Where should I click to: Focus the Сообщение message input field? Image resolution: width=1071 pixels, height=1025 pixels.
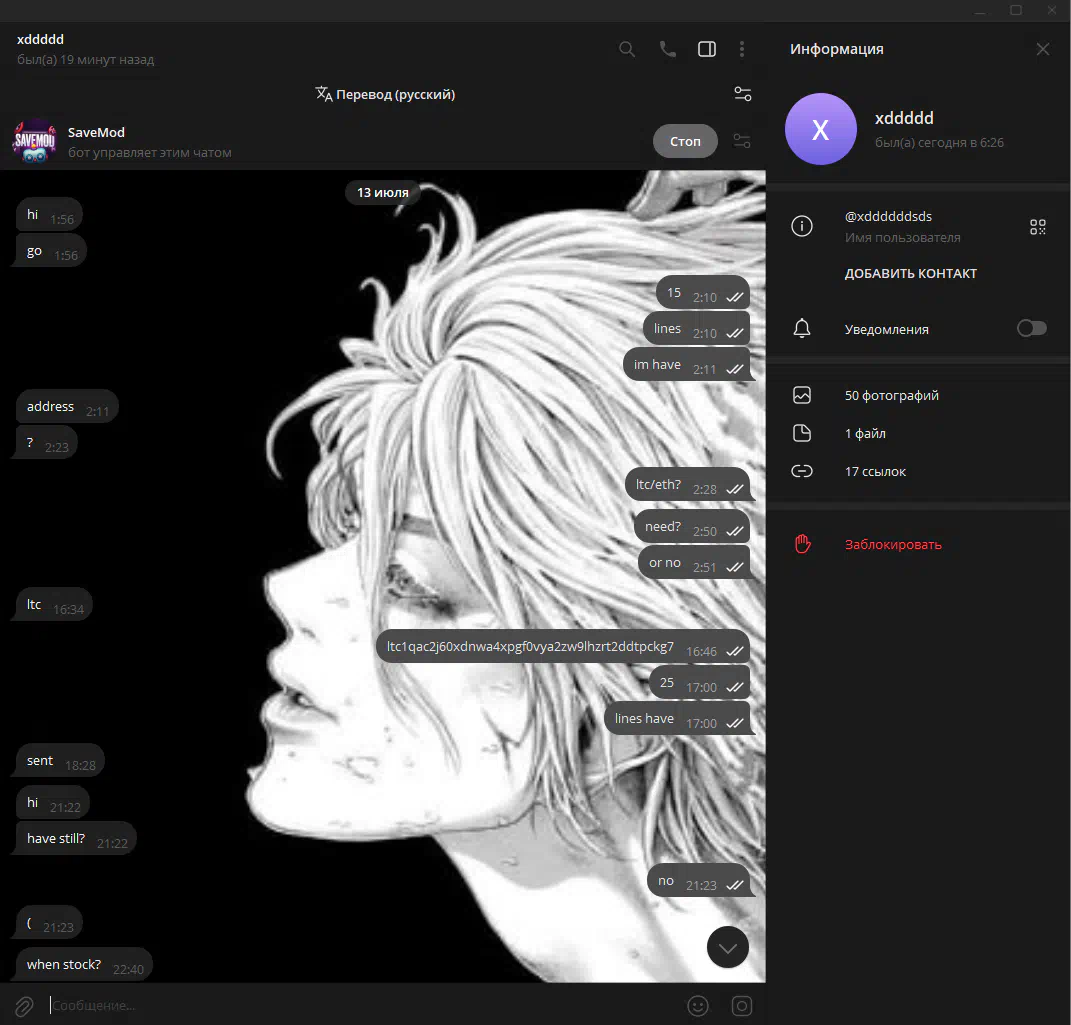pyautogui.click(x=362, y=1005)
